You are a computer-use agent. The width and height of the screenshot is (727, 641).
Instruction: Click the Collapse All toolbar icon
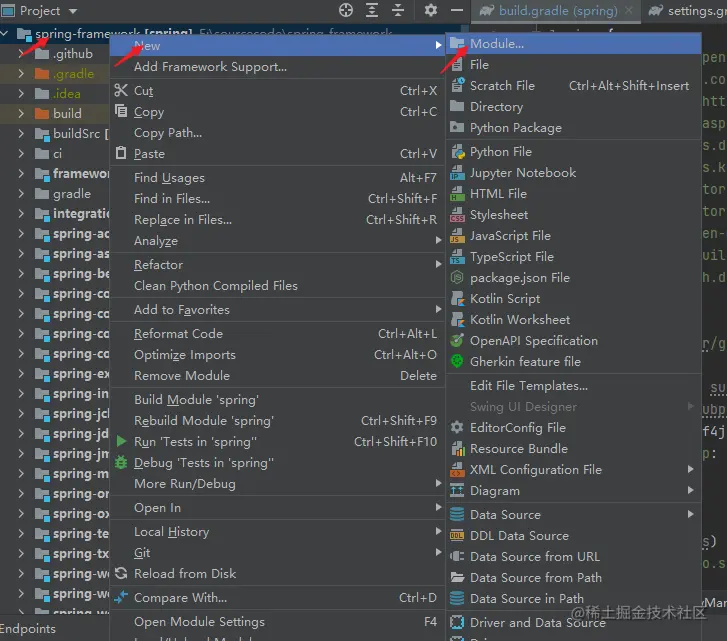pyautogui.click(x=398, y=10)
